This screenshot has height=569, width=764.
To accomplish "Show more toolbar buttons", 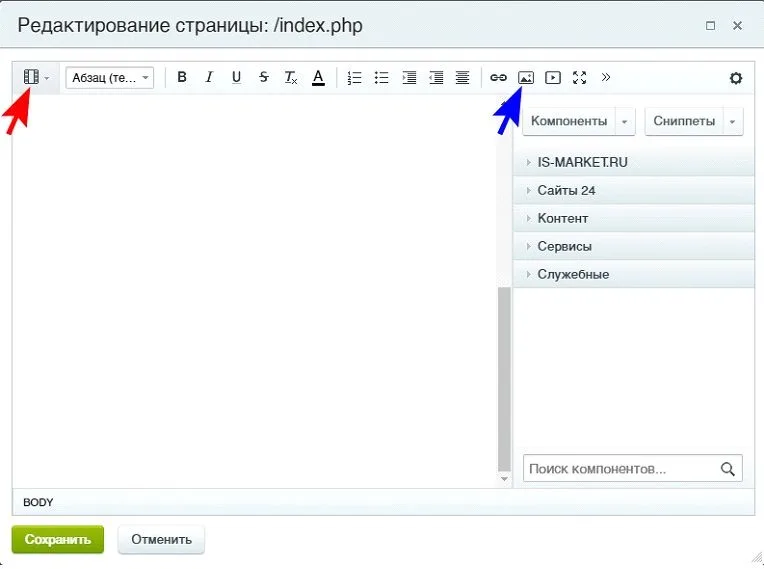I will [x=606, y=77].
